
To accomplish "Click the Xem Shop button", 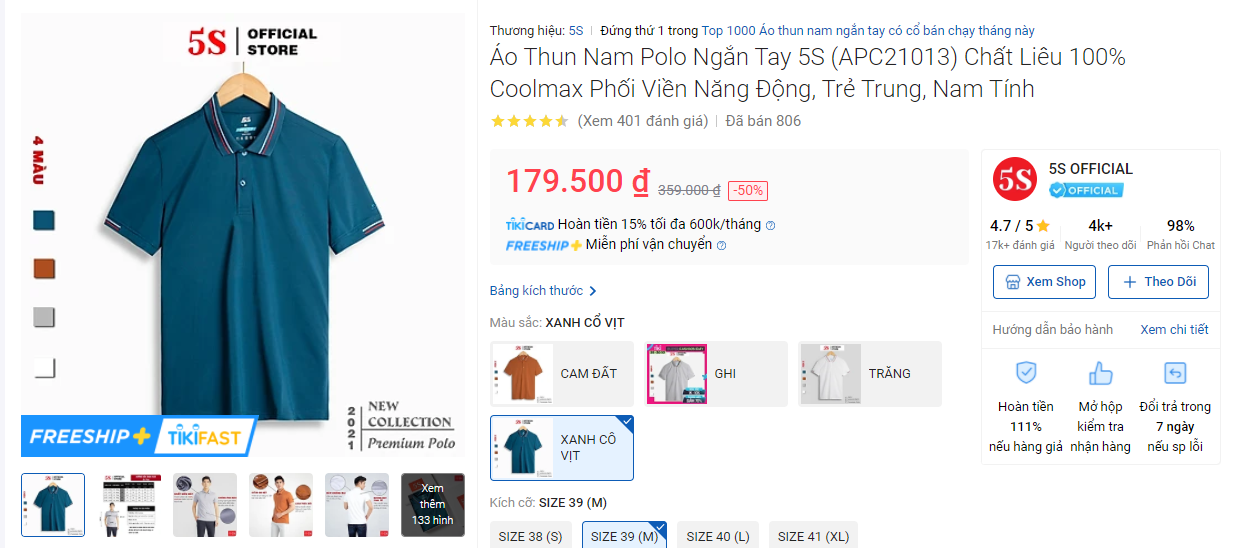I will pyautogui.click(x=1045, y=282).
